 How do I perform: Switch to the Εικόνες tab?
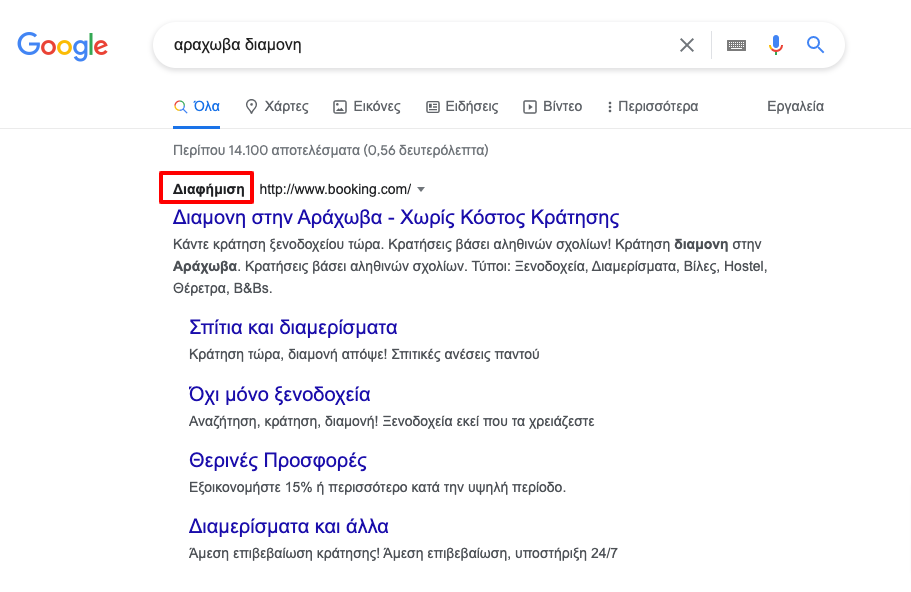[366, 106]
